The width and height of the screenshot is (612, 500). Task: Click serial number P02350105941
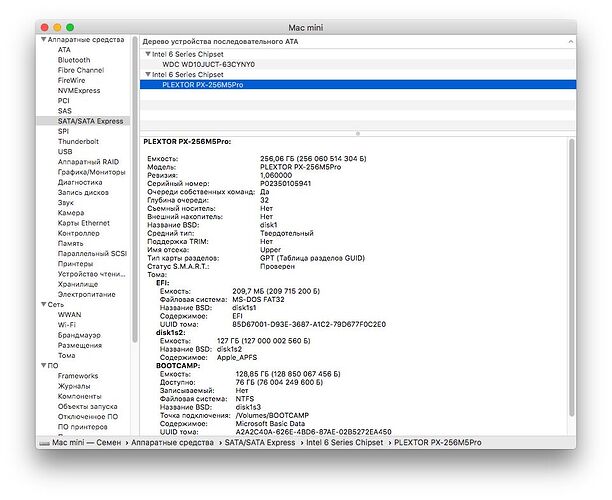pos(285,183)
